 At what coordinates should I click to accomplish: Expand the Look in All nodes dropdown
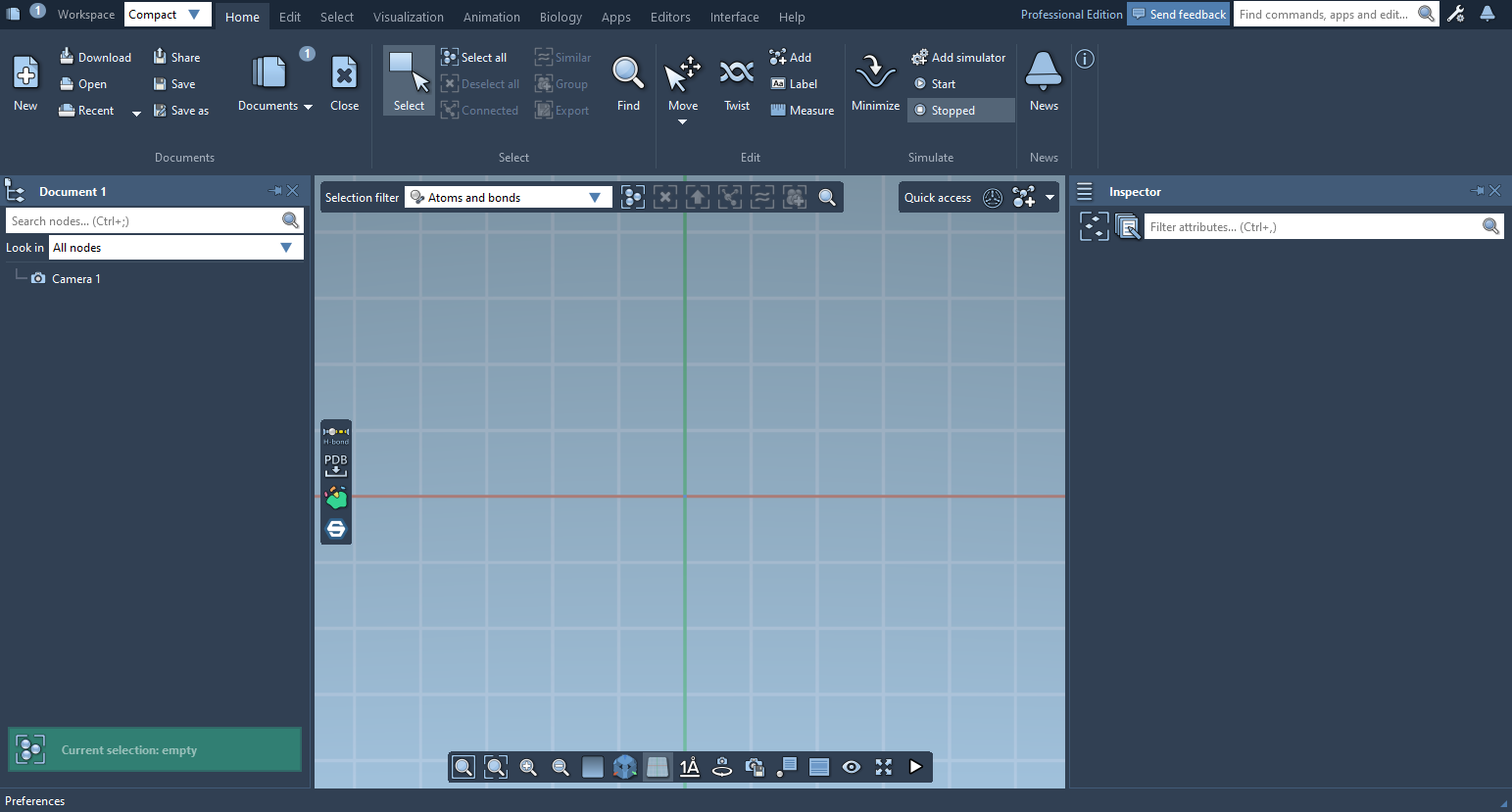click(175, 248)
